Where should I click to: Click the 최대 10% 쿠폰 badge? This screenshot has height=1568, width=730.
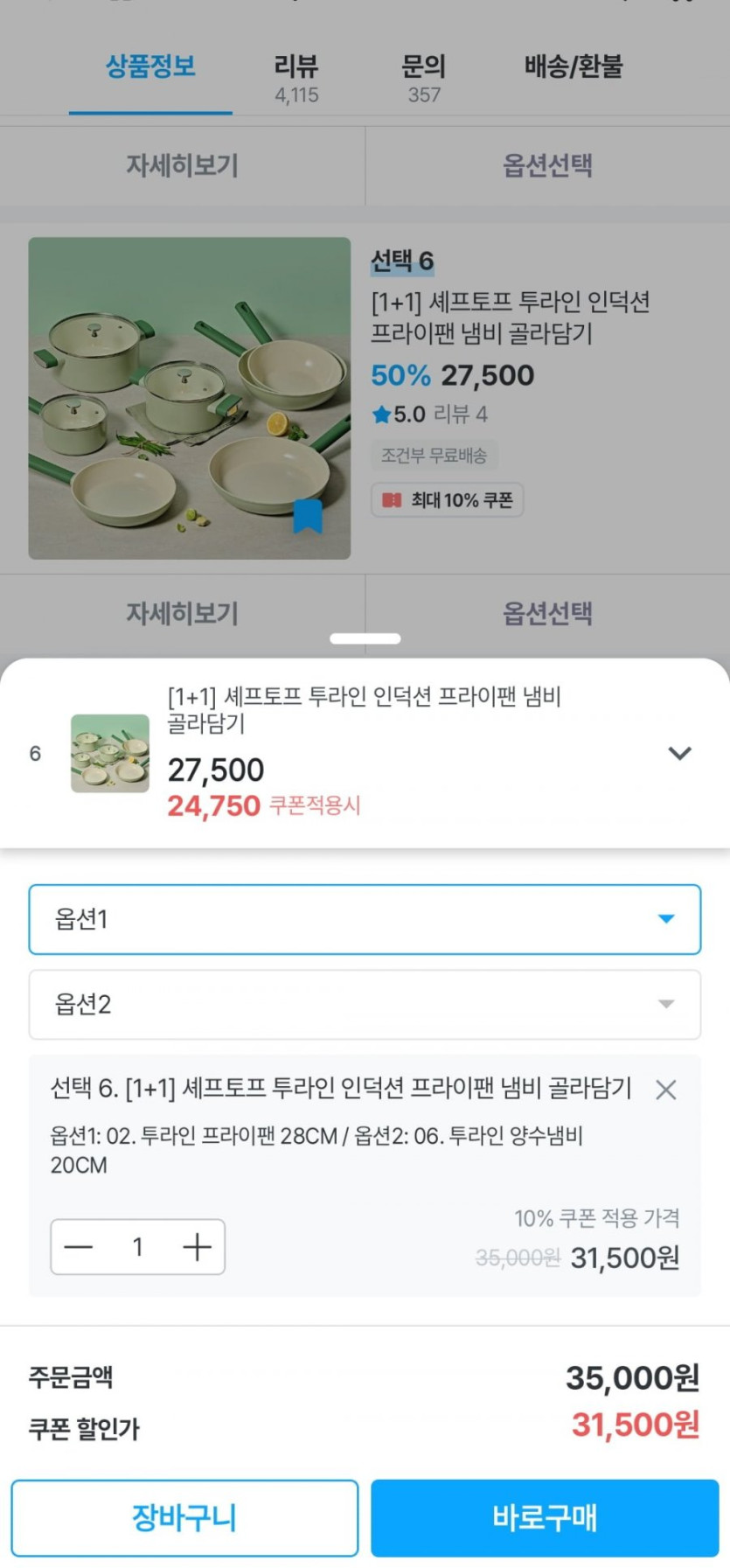[x=448, y=500]
